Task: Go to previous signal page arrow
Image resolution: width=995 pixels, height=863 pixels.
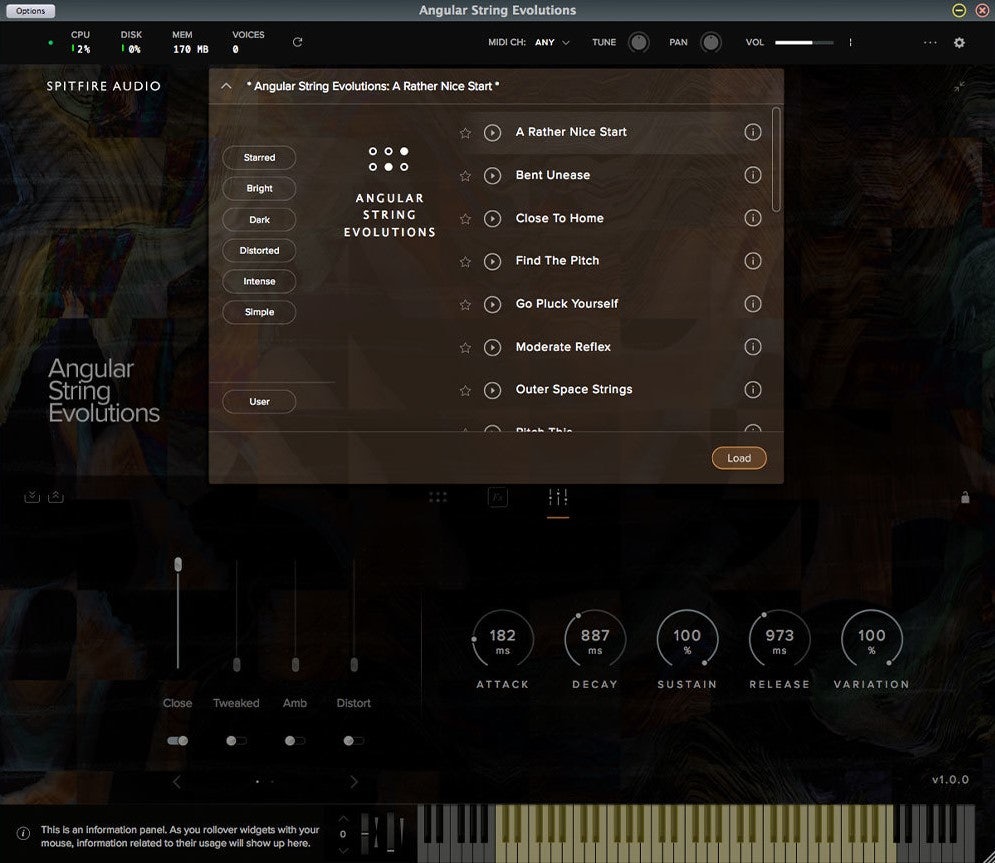Action: pos(177,782)
